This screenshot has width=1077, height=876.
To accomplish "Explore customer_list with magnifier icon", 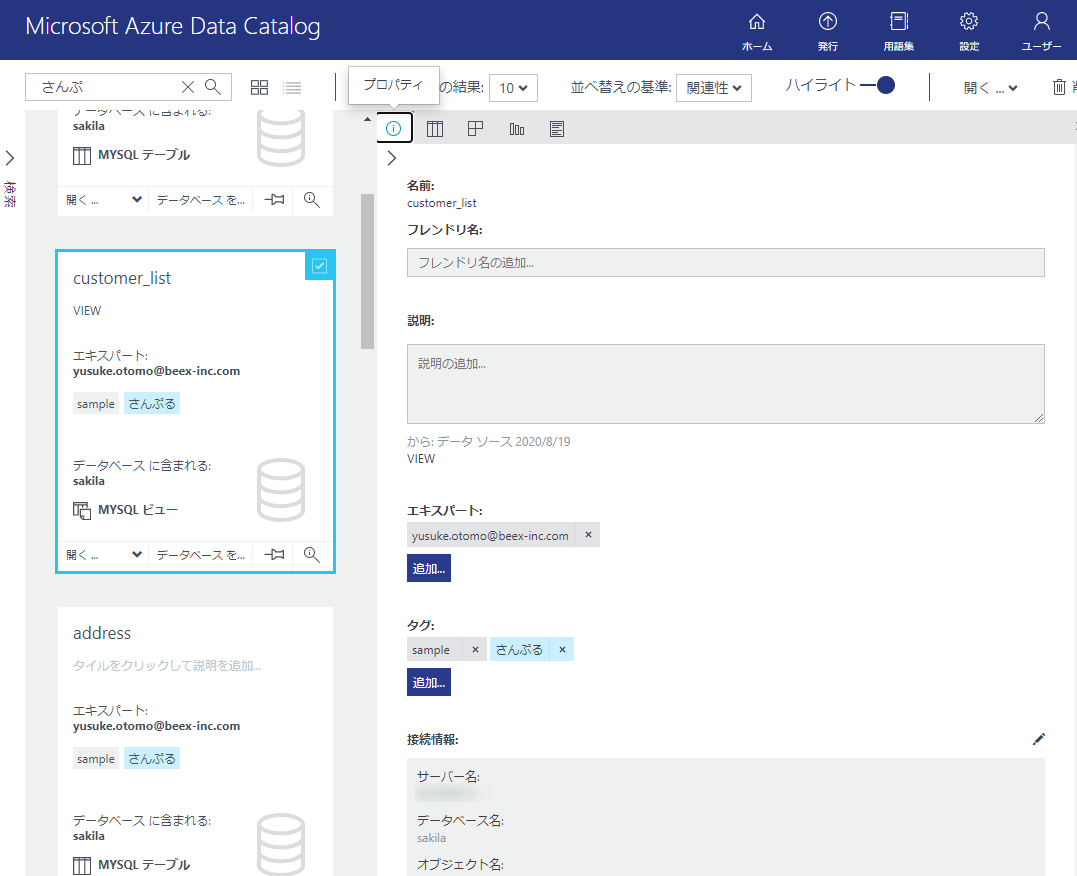I will pyautogui.click(x=312, y=554).
